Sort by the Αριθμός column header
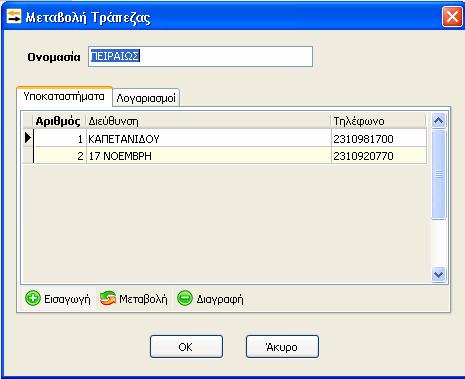 58,121
